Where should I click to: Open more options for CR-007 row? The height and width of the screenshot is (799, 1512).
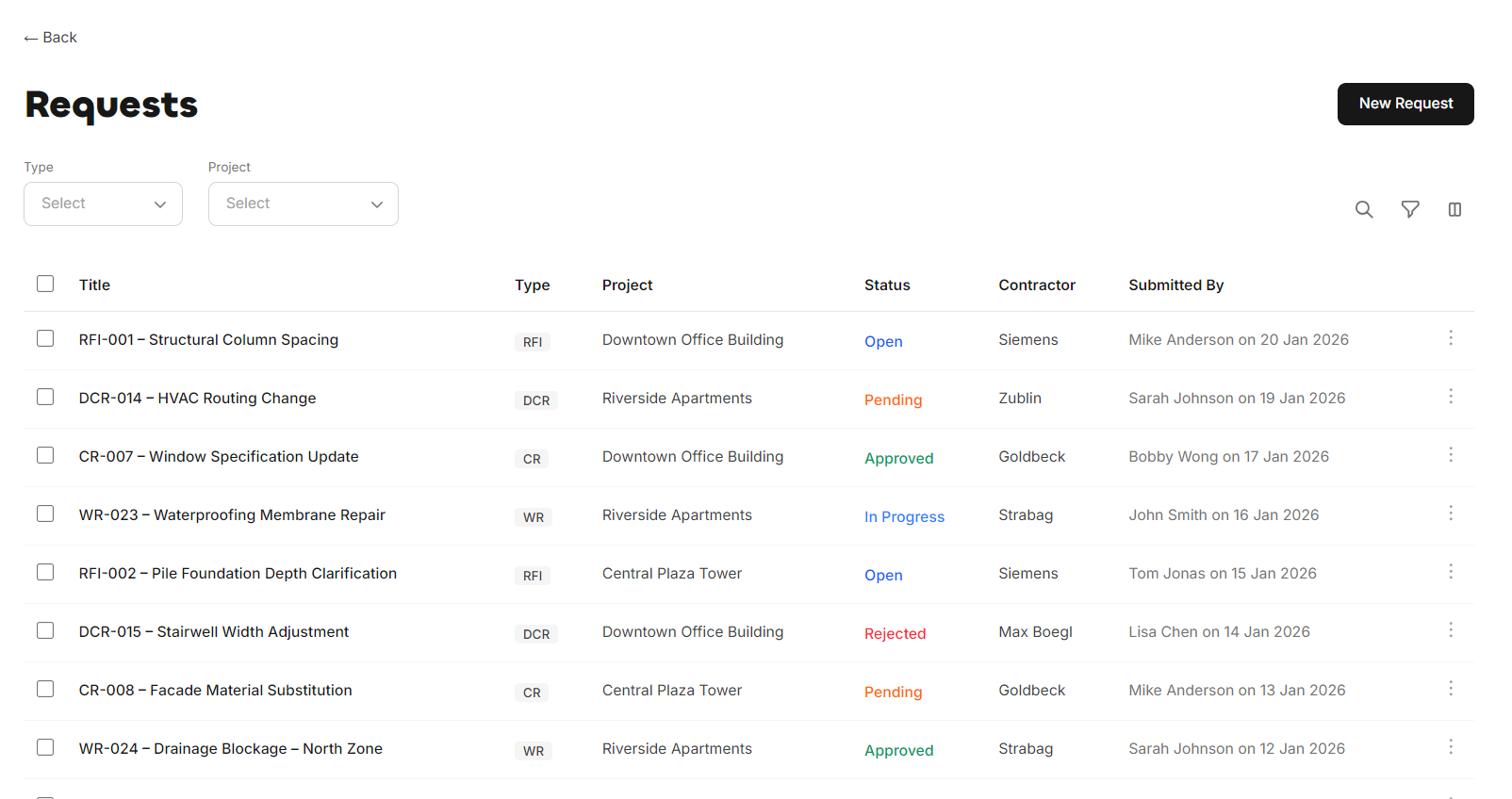(1450, 455)
